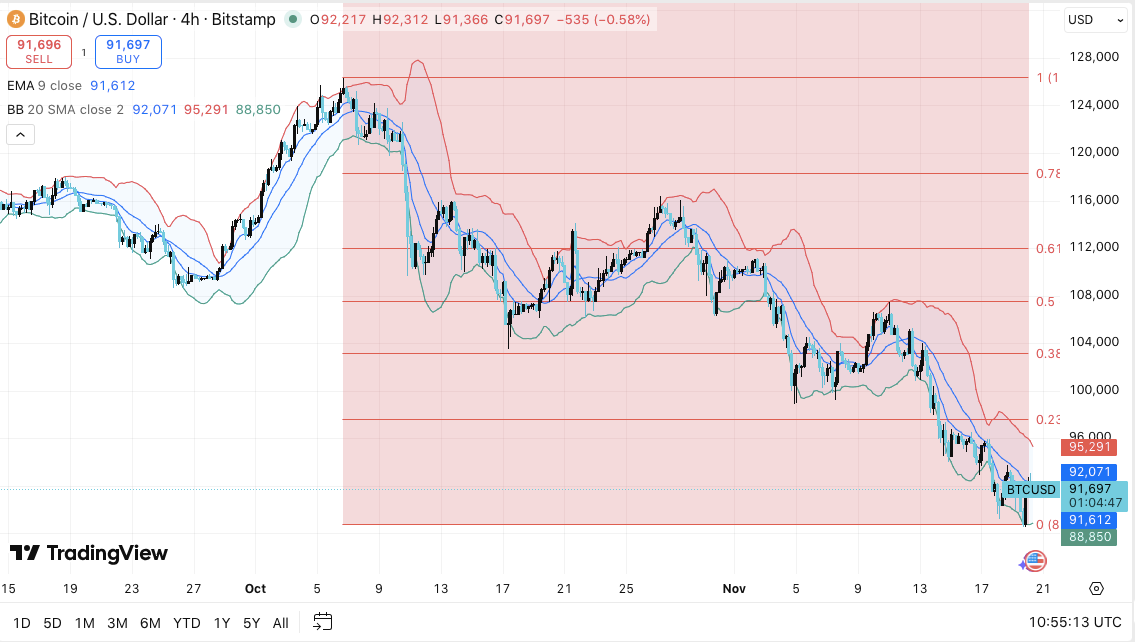Click the 95,291 upper band price label

pos(1089,447)
